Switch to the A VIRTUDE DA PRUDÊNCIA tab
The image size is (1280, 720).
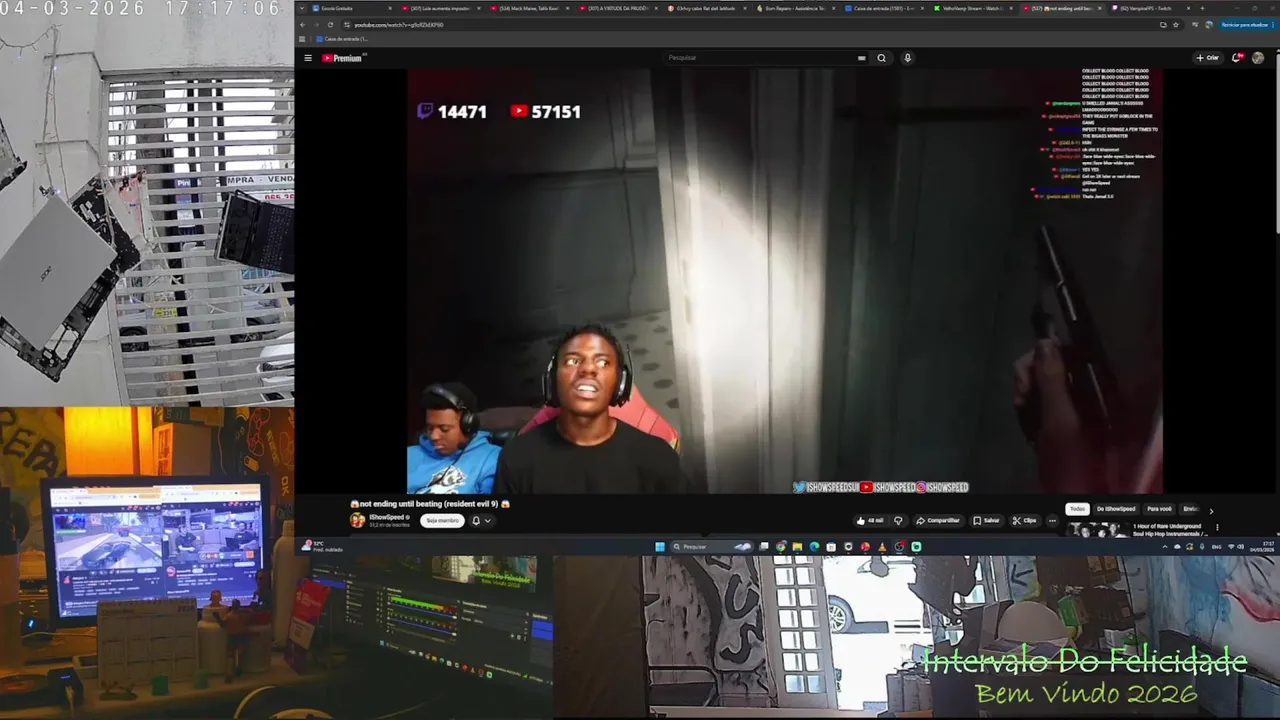tap(620, 8)
